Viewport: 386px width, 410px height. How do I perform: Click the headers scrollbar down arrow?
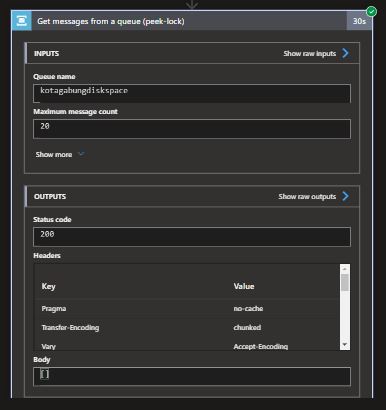345,345
